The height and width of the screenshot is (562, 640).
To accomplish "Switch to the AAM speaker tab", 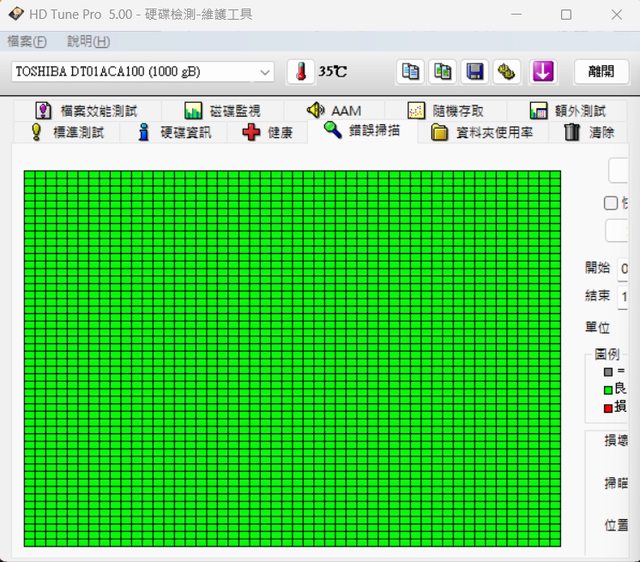I will 334,110.
